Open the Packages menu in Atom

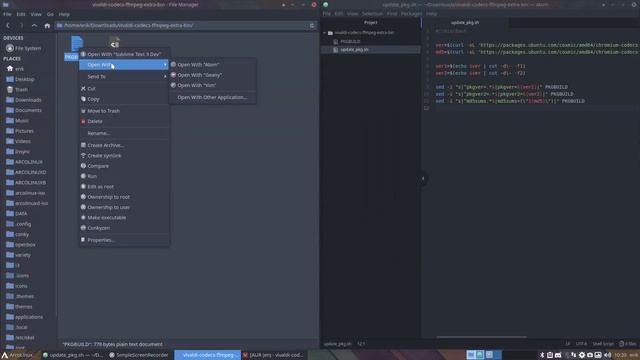coord(411,14)
